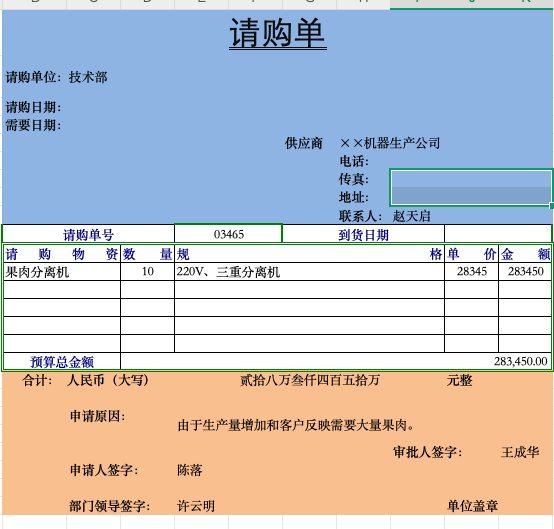
Task: Click approver signature name 王成华
Action: point(520,452)
